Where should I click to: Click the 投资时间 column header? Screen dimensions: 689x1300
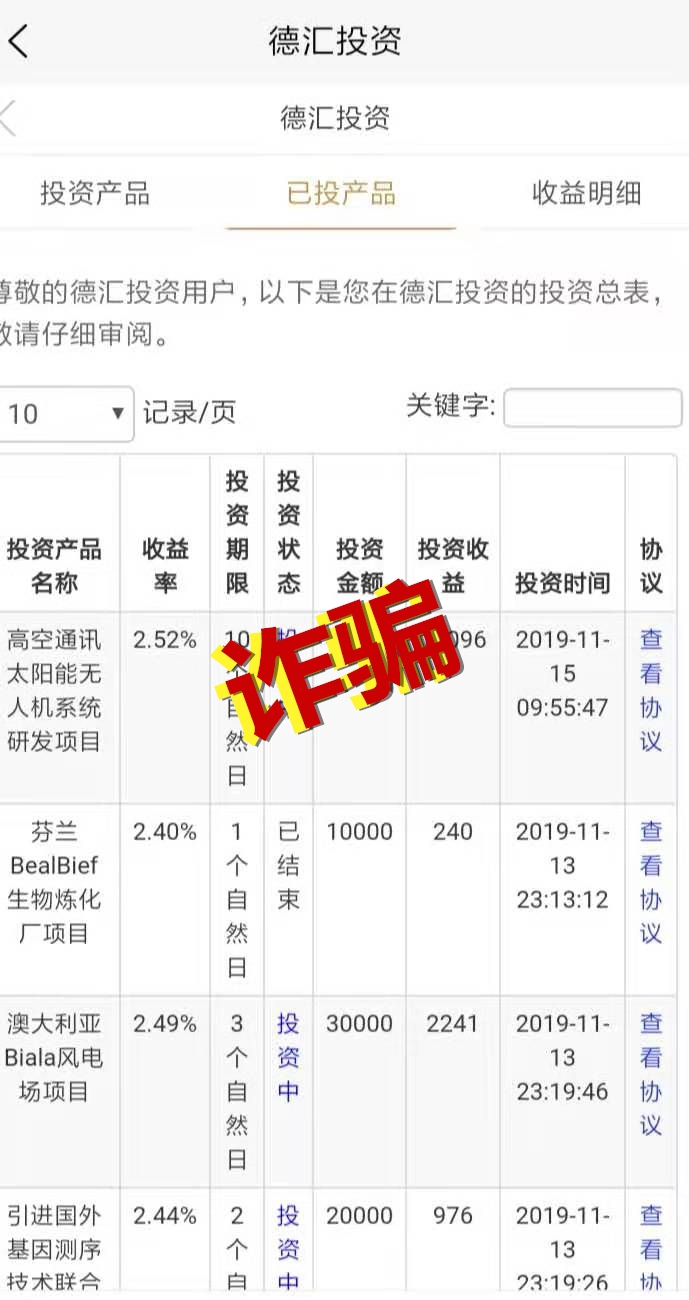562,583
